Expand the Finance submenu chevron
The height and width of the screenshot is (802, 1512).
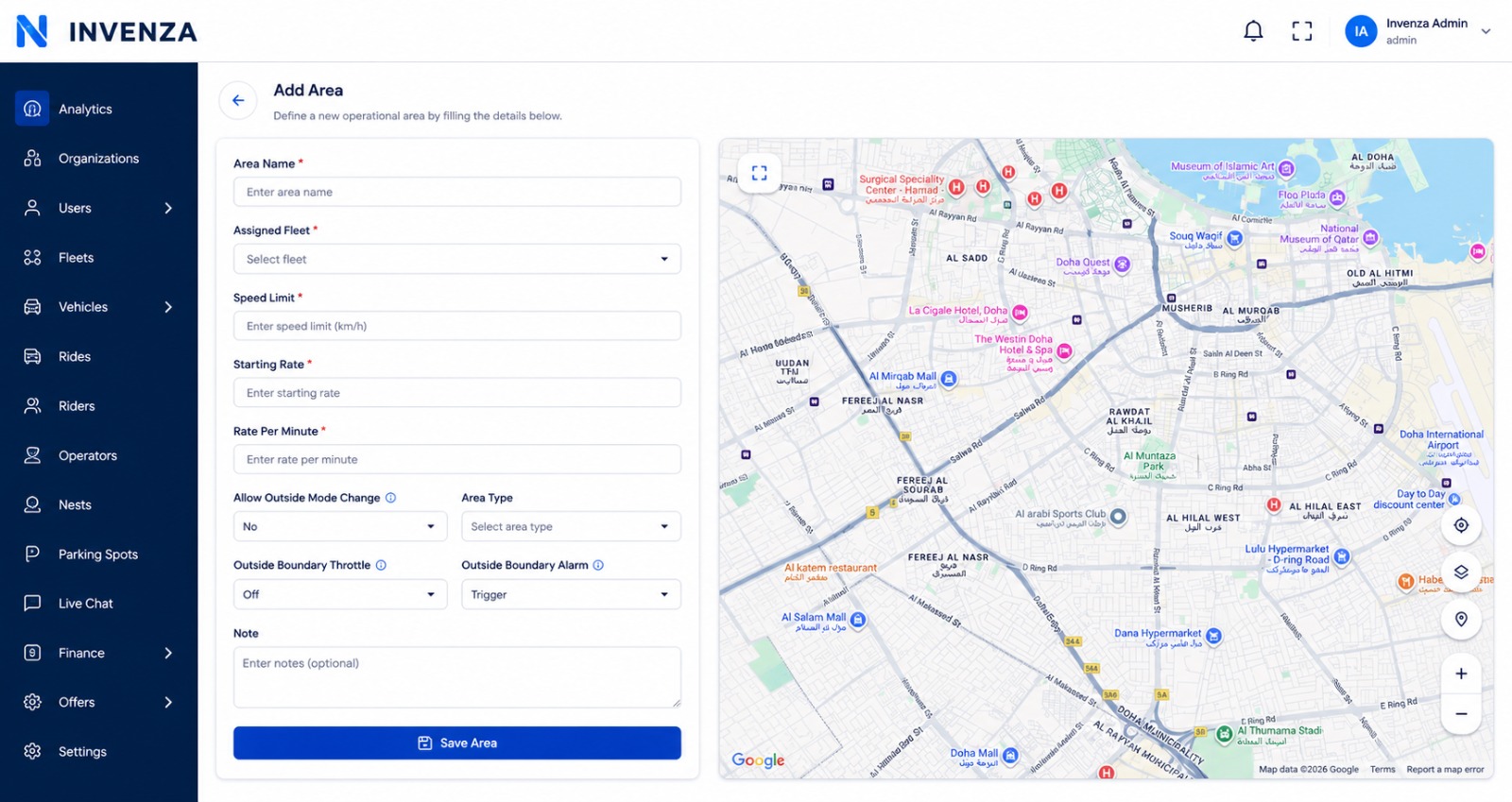168,653
